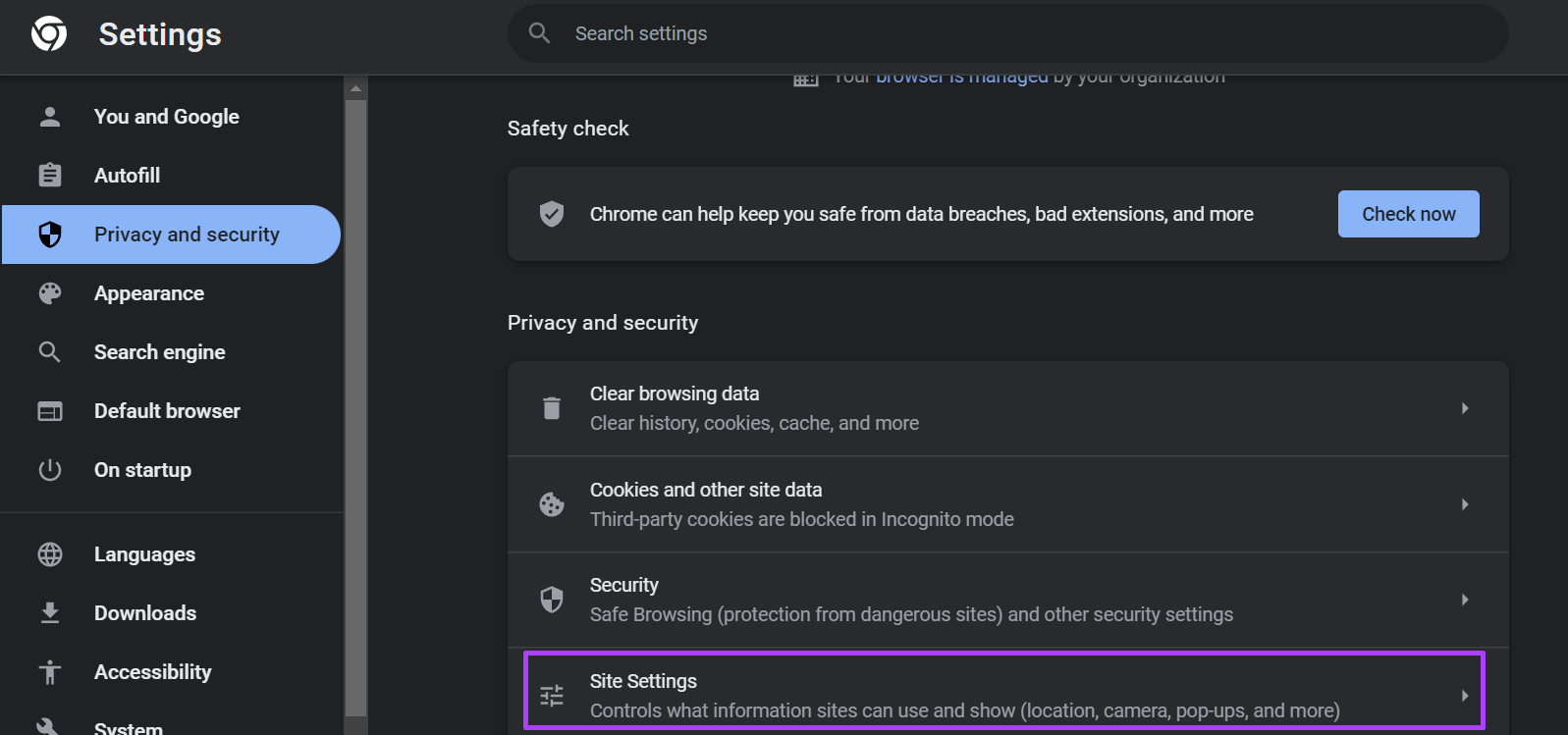Click the Check now button

[x=1408, y=214]
